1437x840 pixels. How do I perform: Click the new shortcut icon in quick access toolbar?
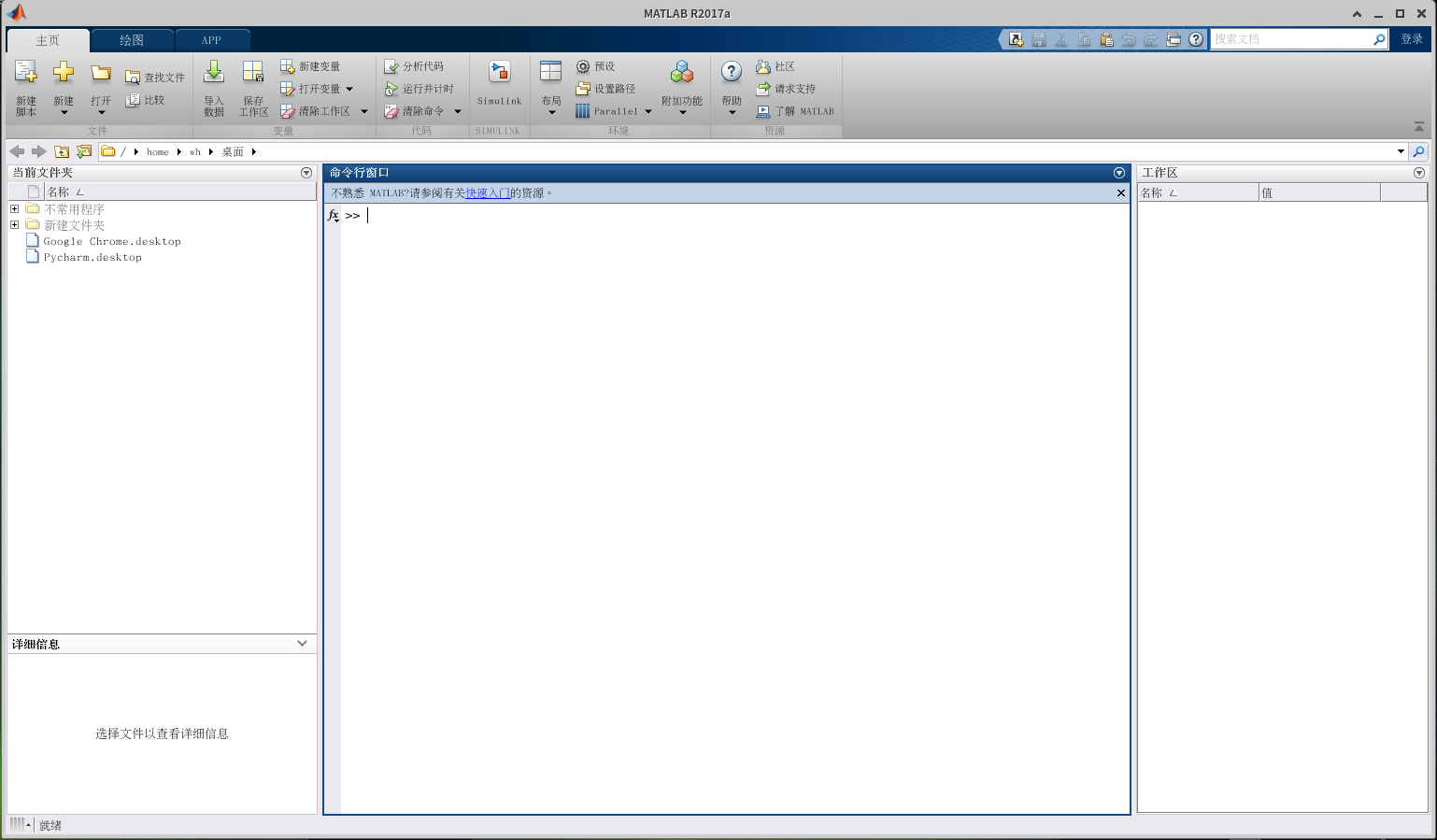tap(1016, 39)
